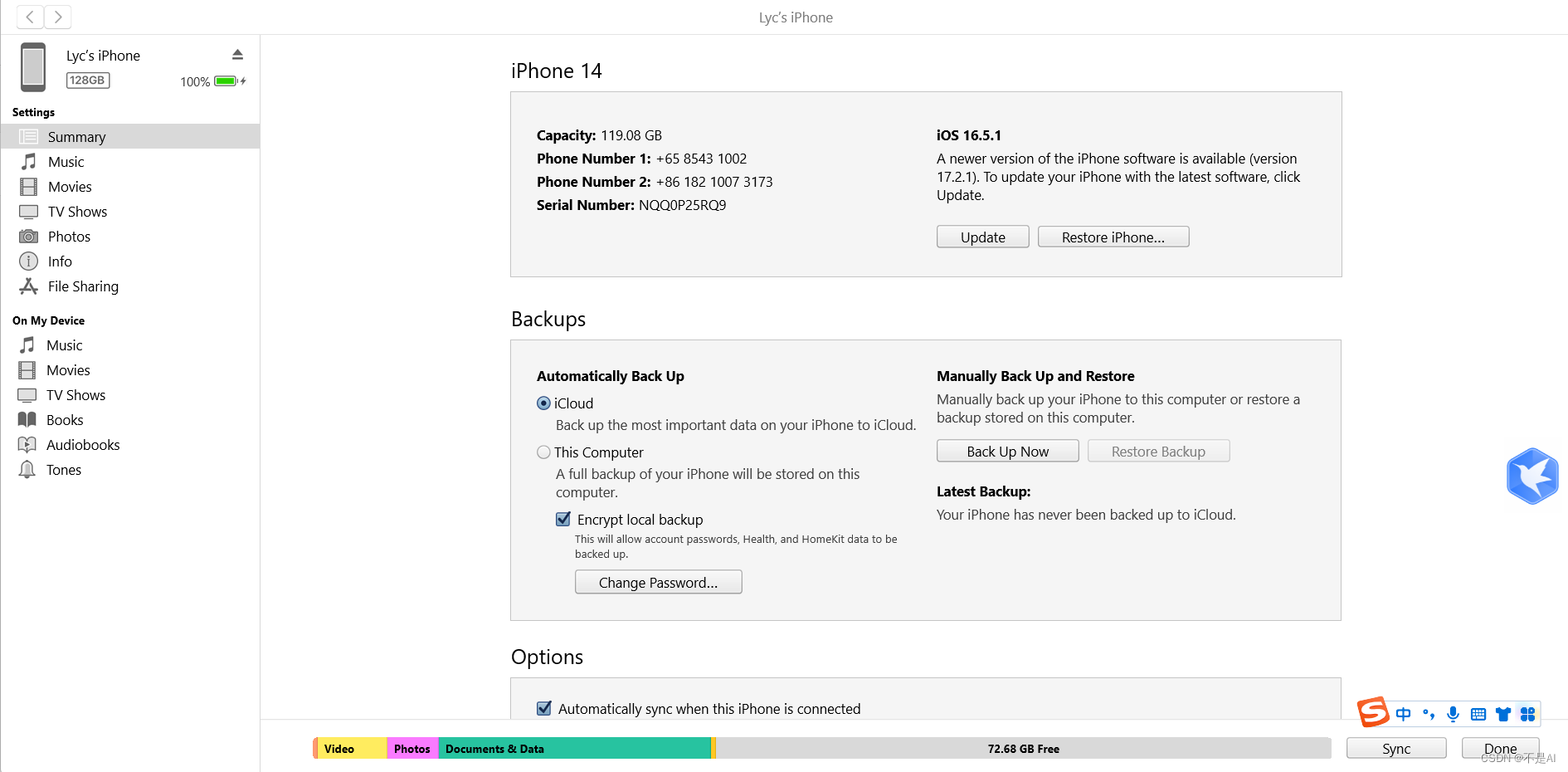Click the iOS 16.5.1 version label
The width and height of the screenshot is (1568, 772).
(x=969, y=135)
